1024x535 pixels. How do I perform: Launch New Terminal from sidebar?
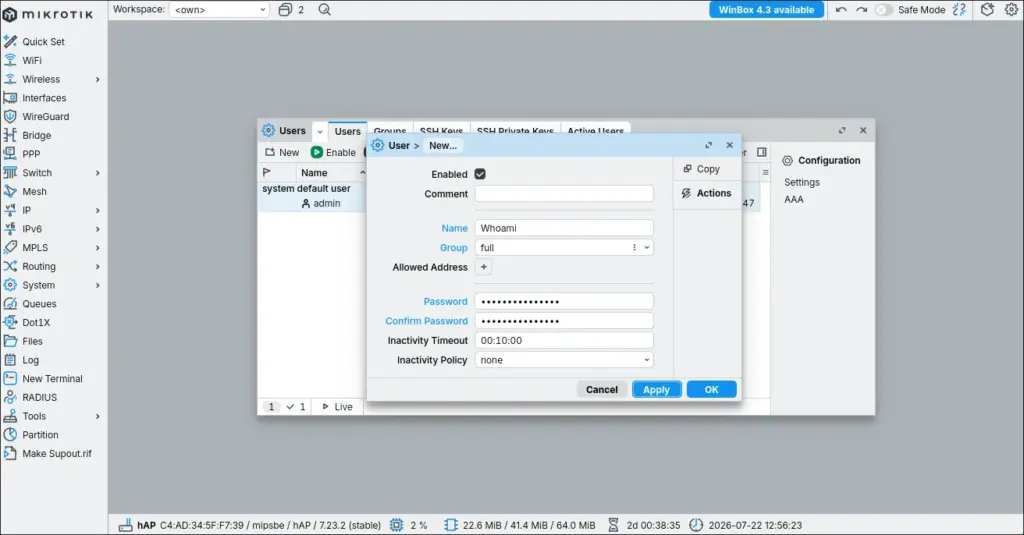pyautogui.click(x=52, y=379)
